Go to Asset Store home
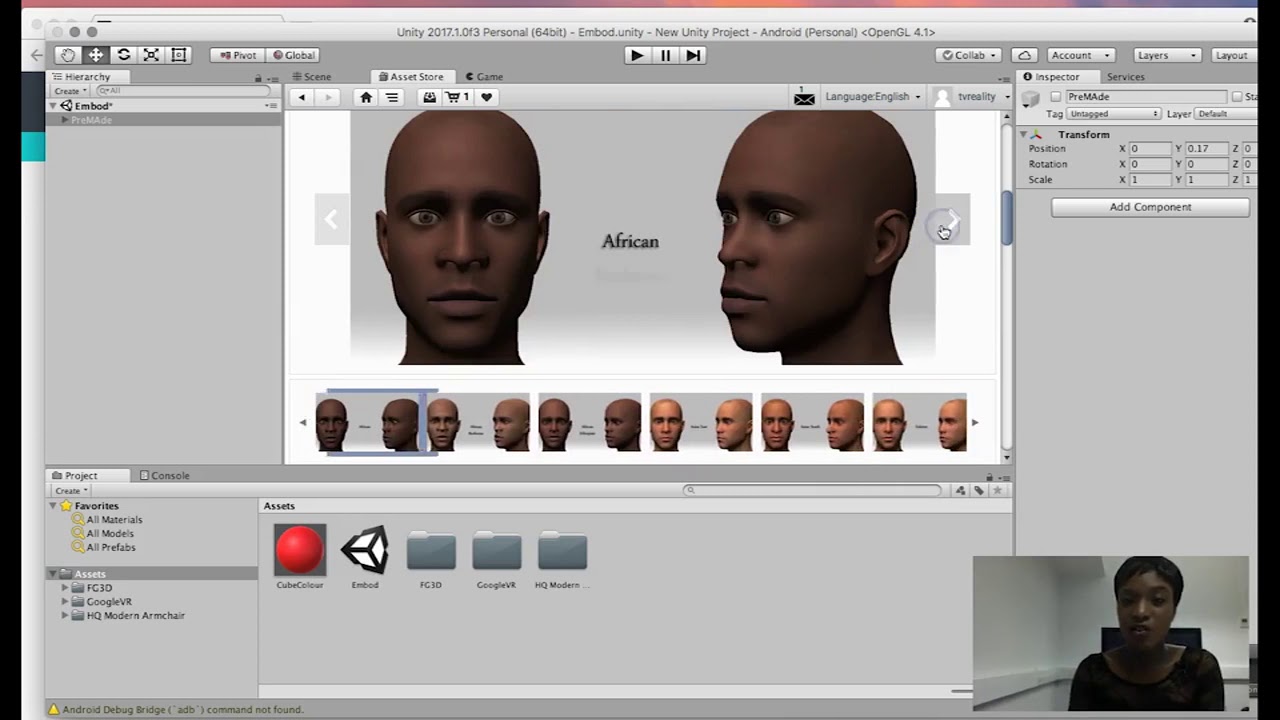Viewport: 1280px width, 720px height. click(366, 97)
